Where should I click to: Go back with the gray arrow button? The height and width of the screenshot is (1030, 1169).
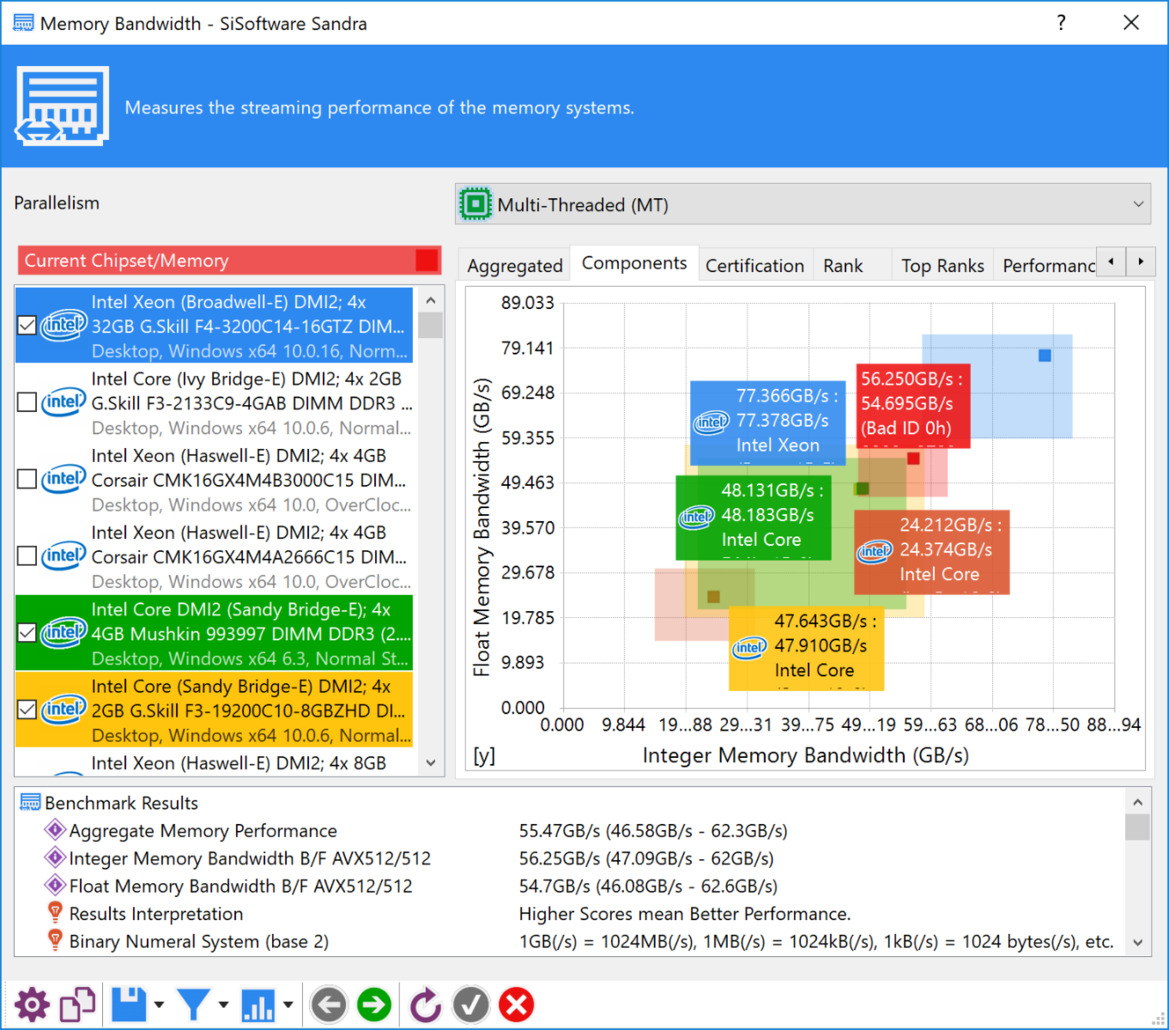point(328,1005)
